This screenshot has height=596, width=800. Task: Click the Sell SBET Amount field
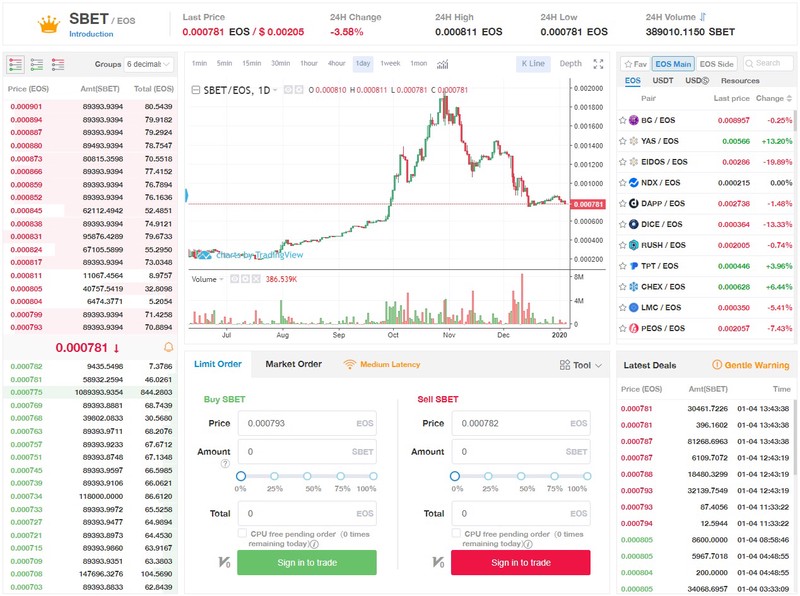click(521, 452)
